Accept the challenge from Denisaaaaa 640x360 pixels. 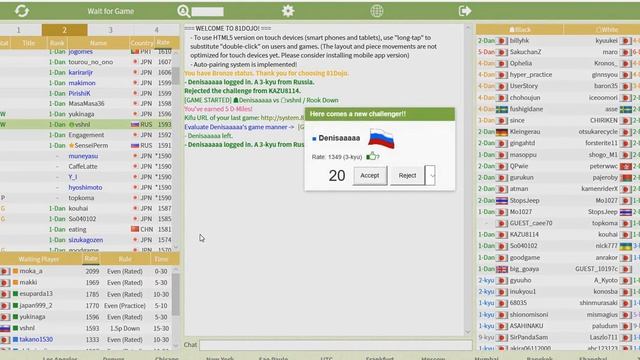pyautogui.click(x=370, y=176)
